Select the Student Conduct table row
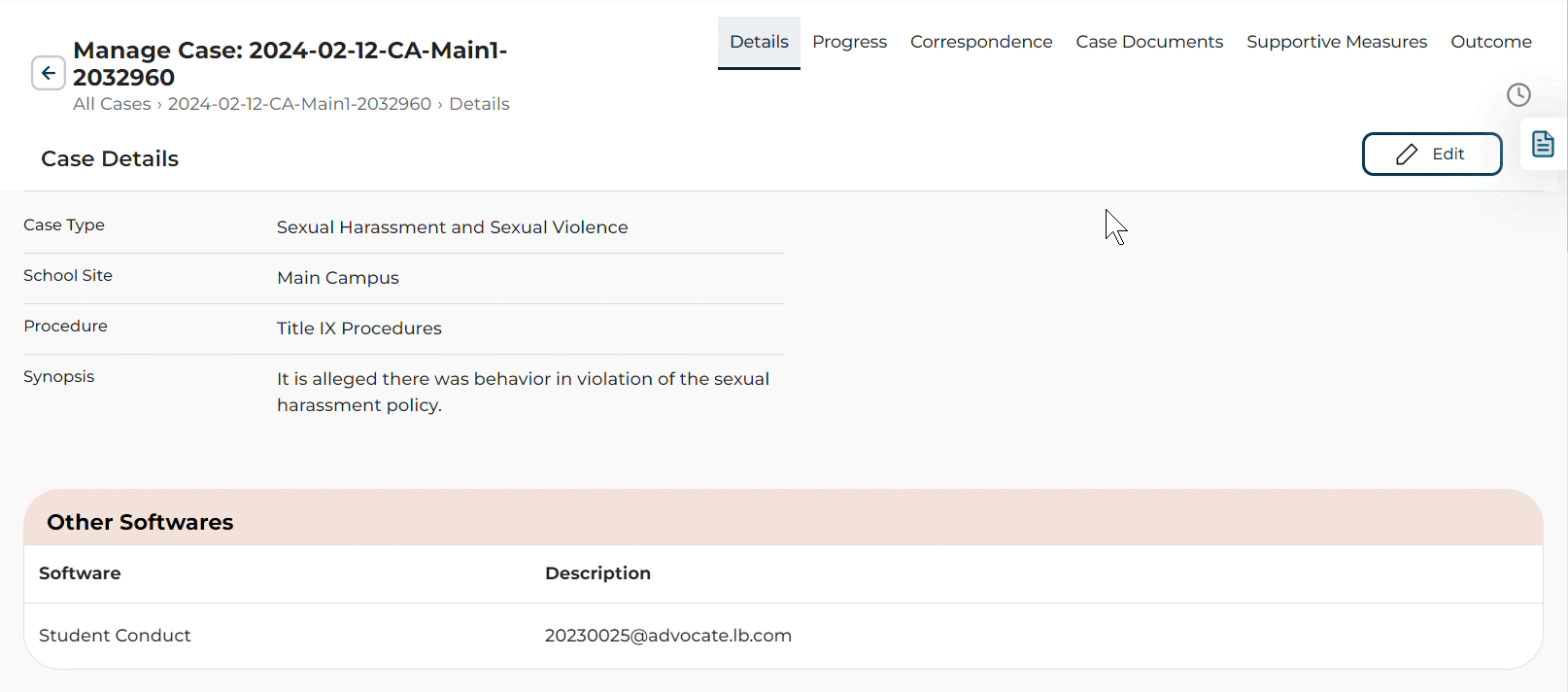The height and width of the screenshot is (692, 1568). 115,636
